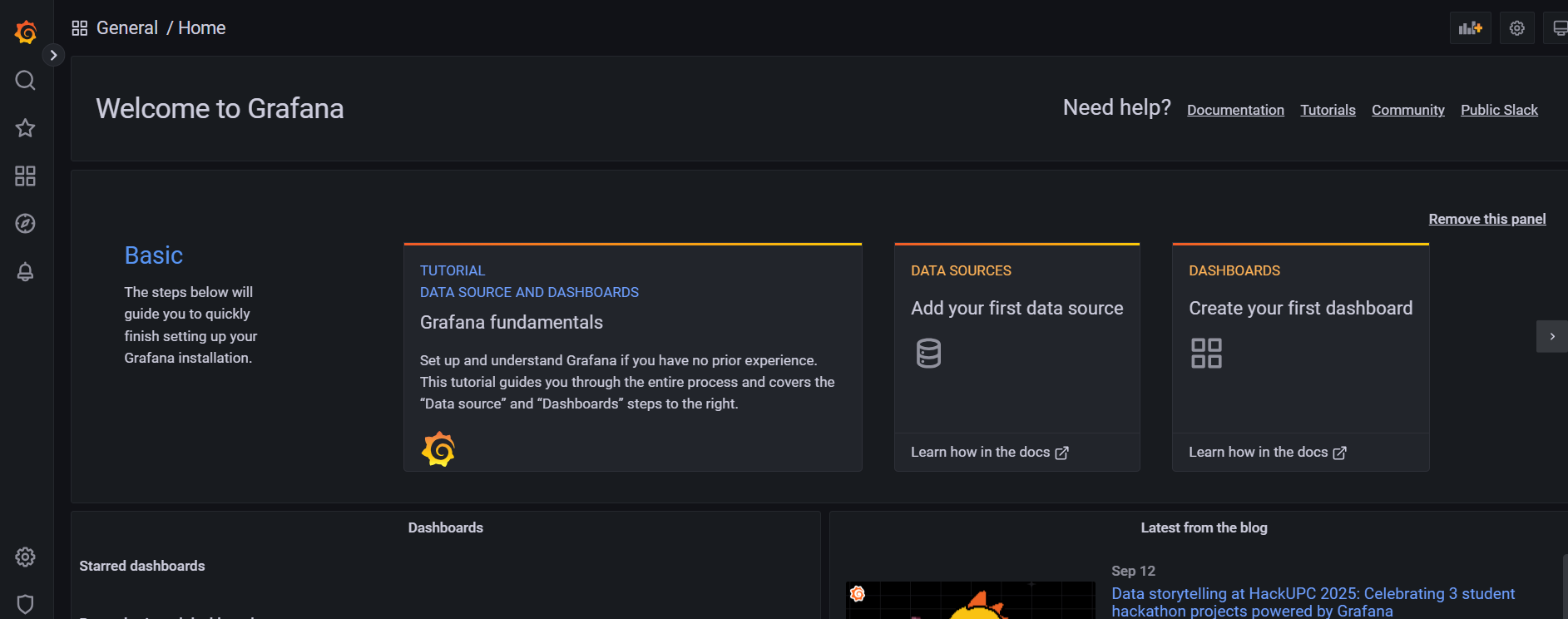Click the Welcome to Grafana heading
Screen dimensions: 1568x619
click(x=220, y=109)
